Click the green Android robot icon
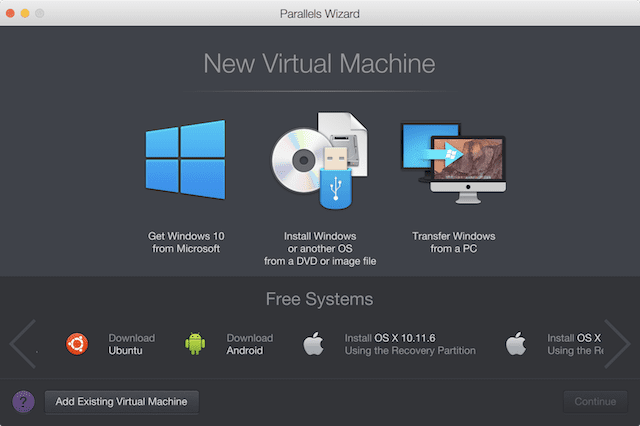The image size is (640, 426). 196,345
